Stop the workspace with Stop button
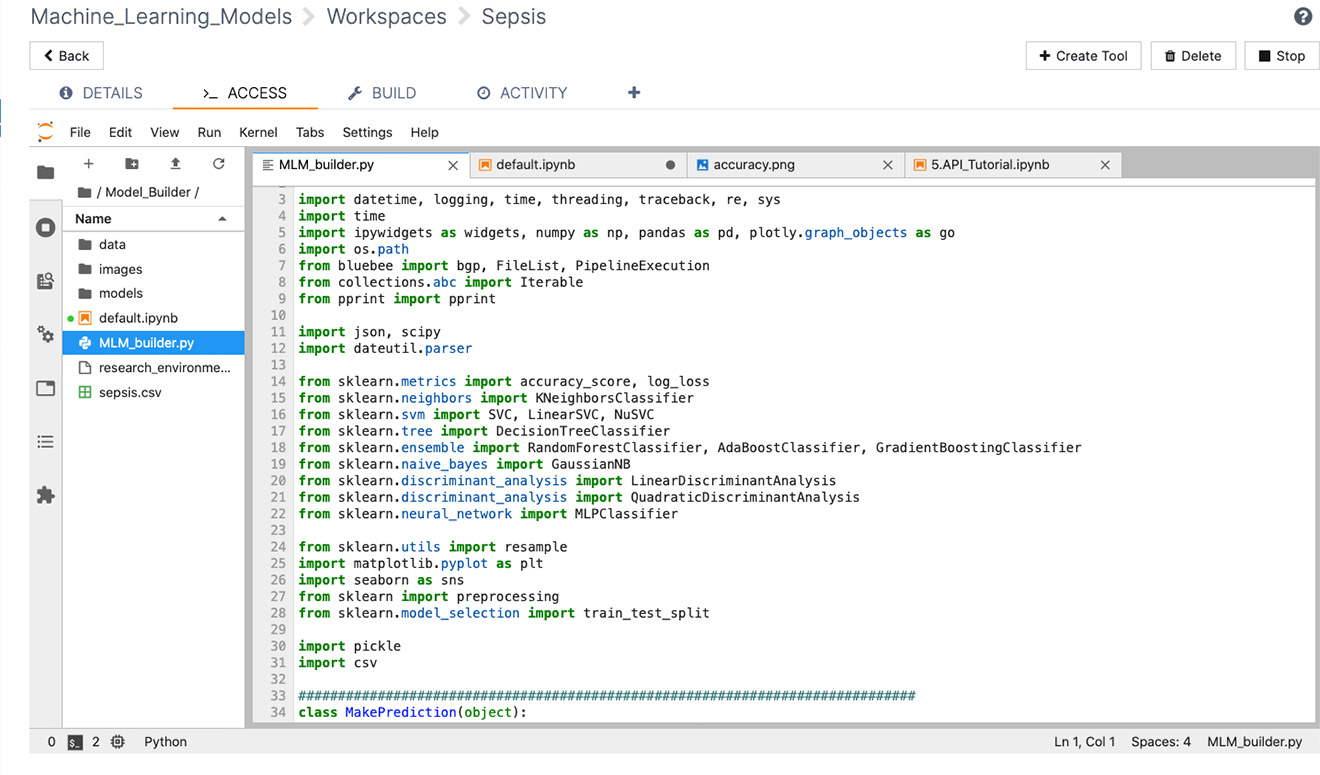This screenshot has width=1320, height=775. pos(1281,56)
